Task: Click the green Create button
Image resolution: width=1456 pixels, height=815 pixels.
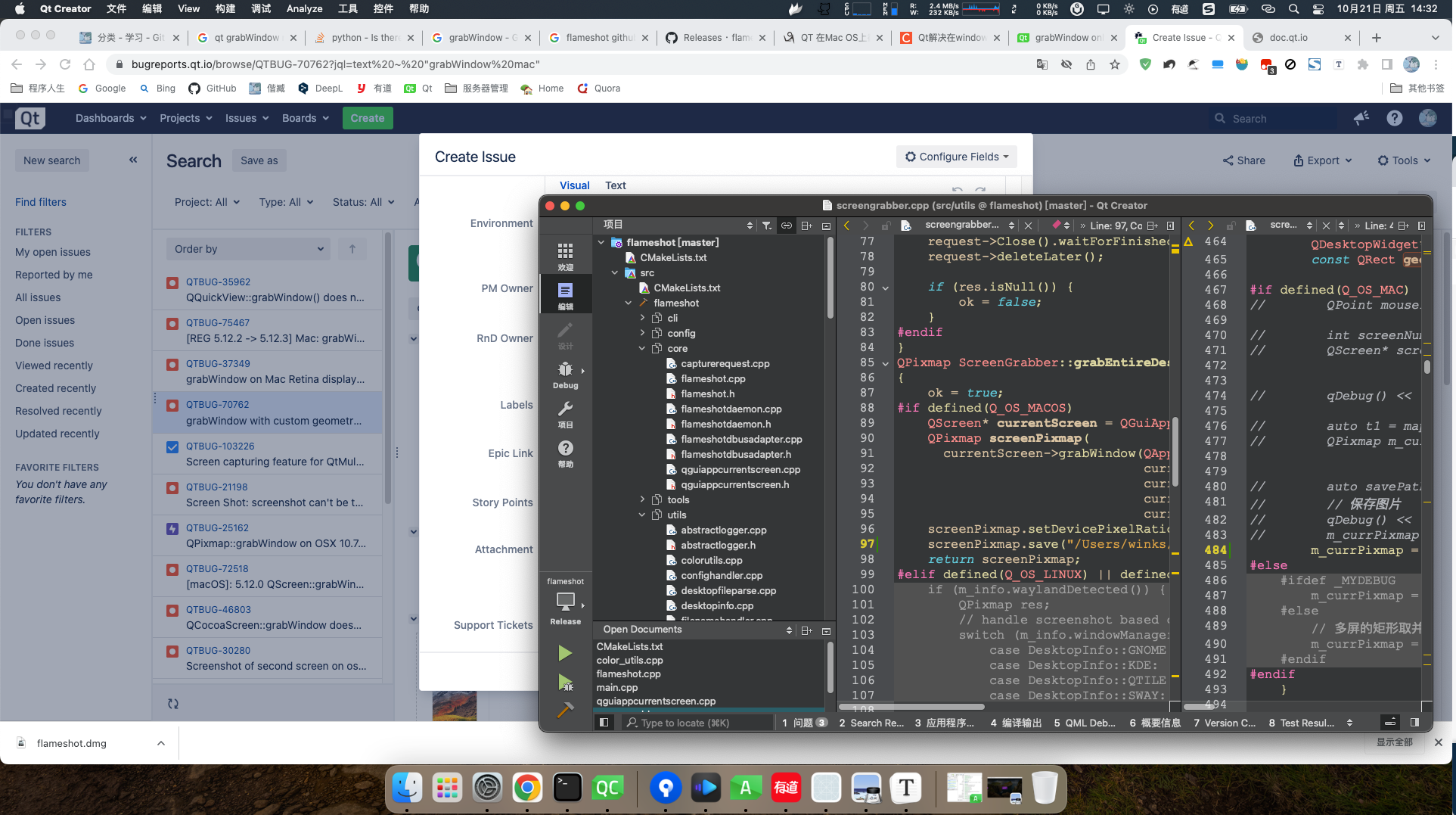Action: [368, 118]
